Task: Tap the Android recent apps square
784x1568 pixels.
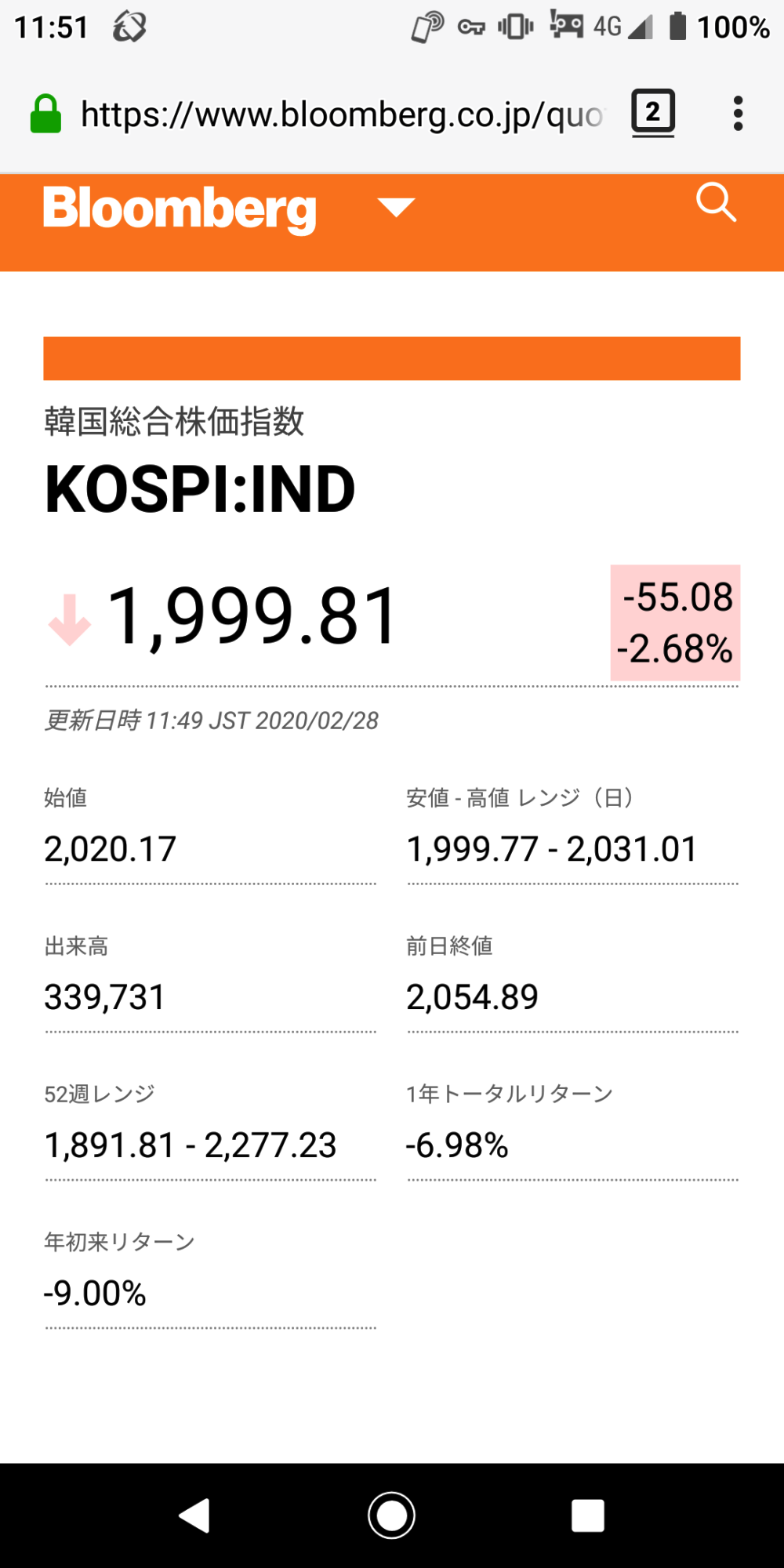Action: click(x=588, y=1515)
